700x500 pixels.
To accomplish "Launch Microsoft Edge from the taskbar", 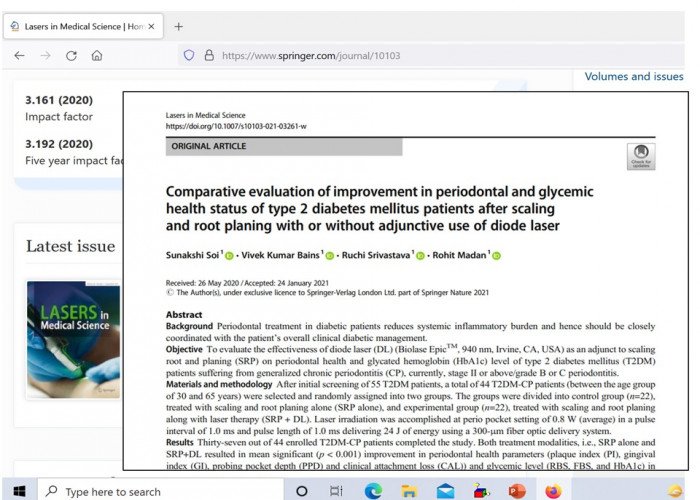I will (373, 491).
